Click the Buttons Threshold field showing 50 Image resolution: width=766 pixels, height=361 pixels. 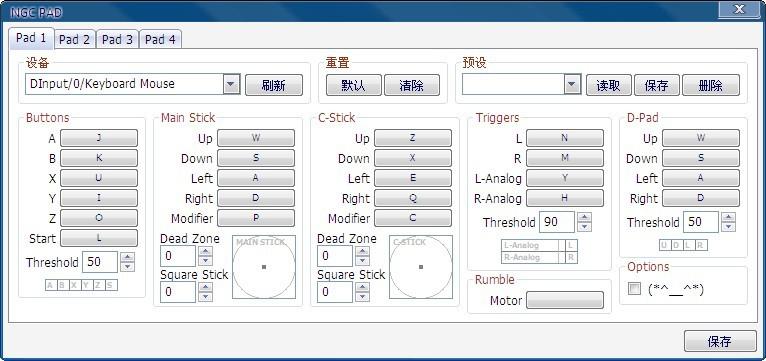(100, 262)
